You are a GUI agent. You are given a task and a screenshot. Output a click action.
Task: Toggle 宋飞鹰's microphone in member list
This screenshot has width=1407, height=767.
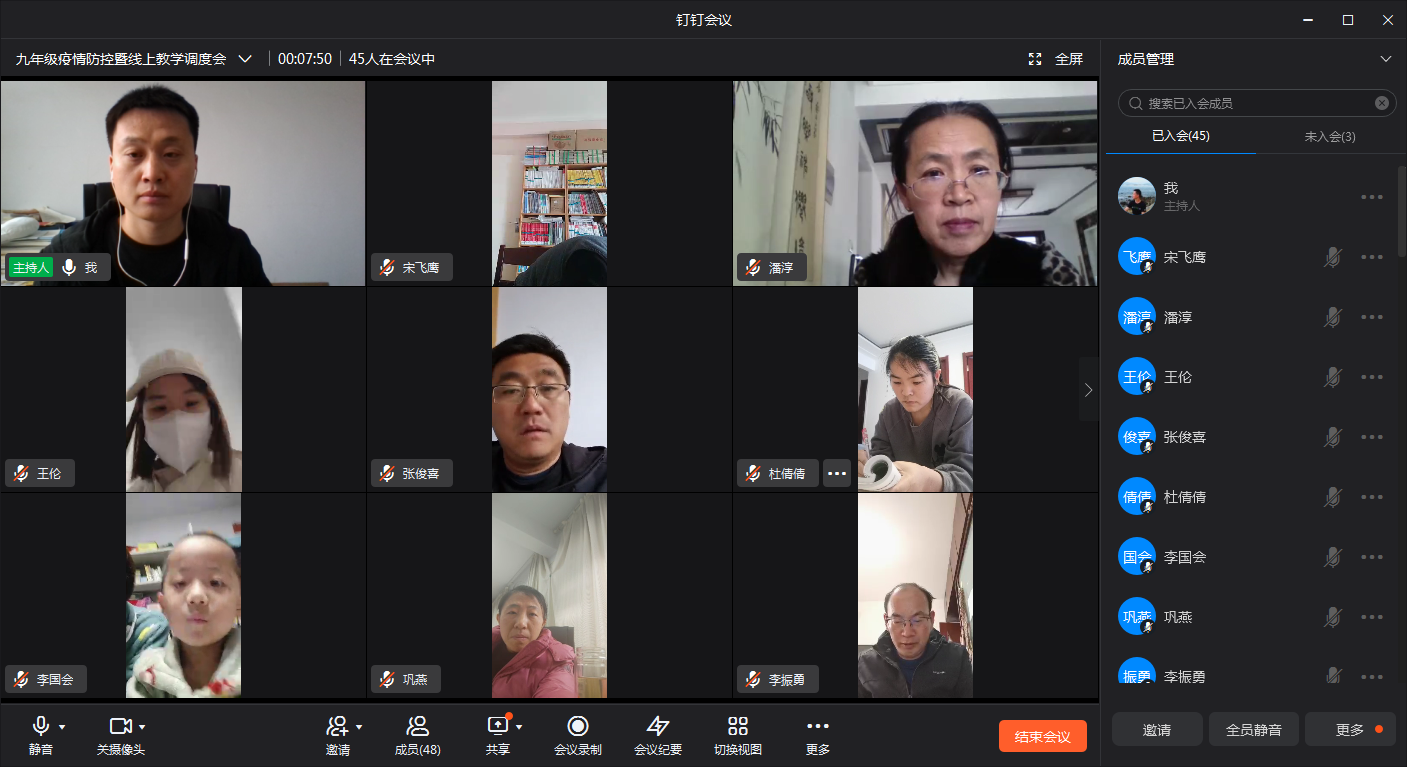click(1332, 258)
